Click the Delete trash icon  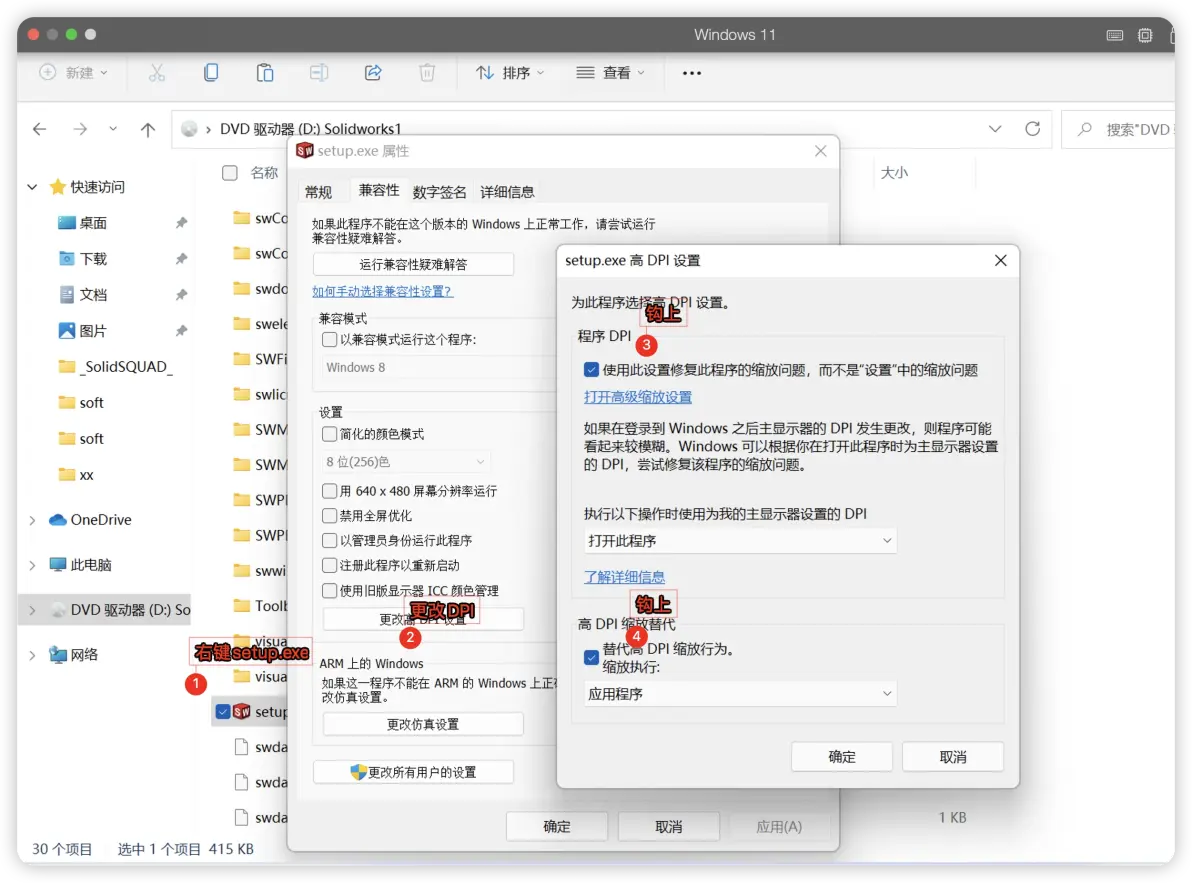426,73
